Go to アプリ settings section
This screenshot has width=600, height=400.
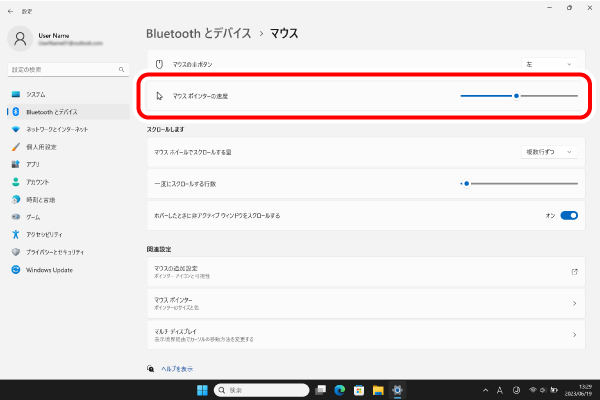coord(33,164)
